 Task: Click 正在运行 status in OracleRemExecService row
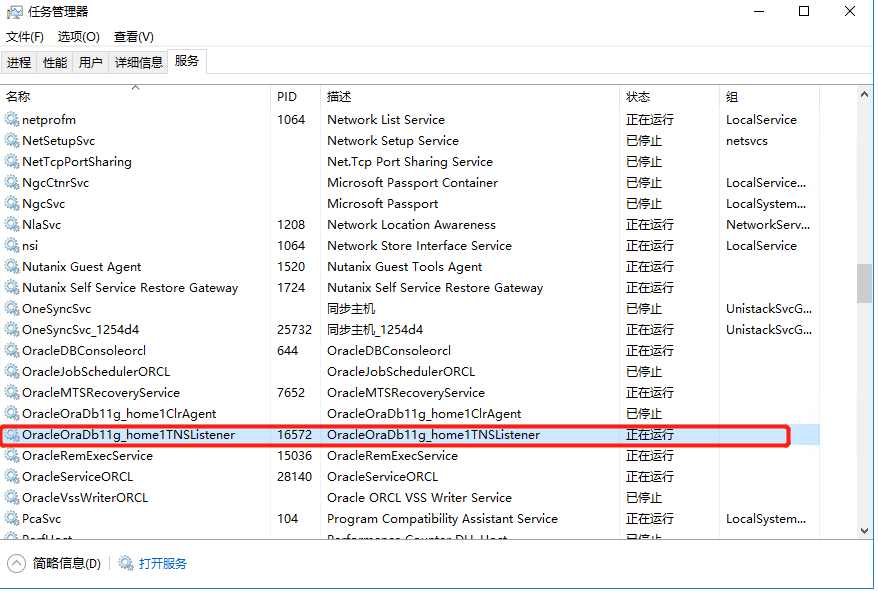pos(650,455)
